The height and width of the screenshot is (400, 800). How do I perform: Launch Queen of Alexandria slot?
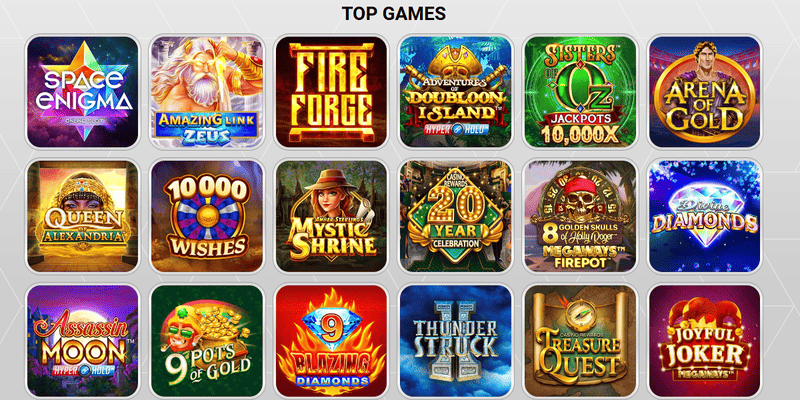click(82, 216)
